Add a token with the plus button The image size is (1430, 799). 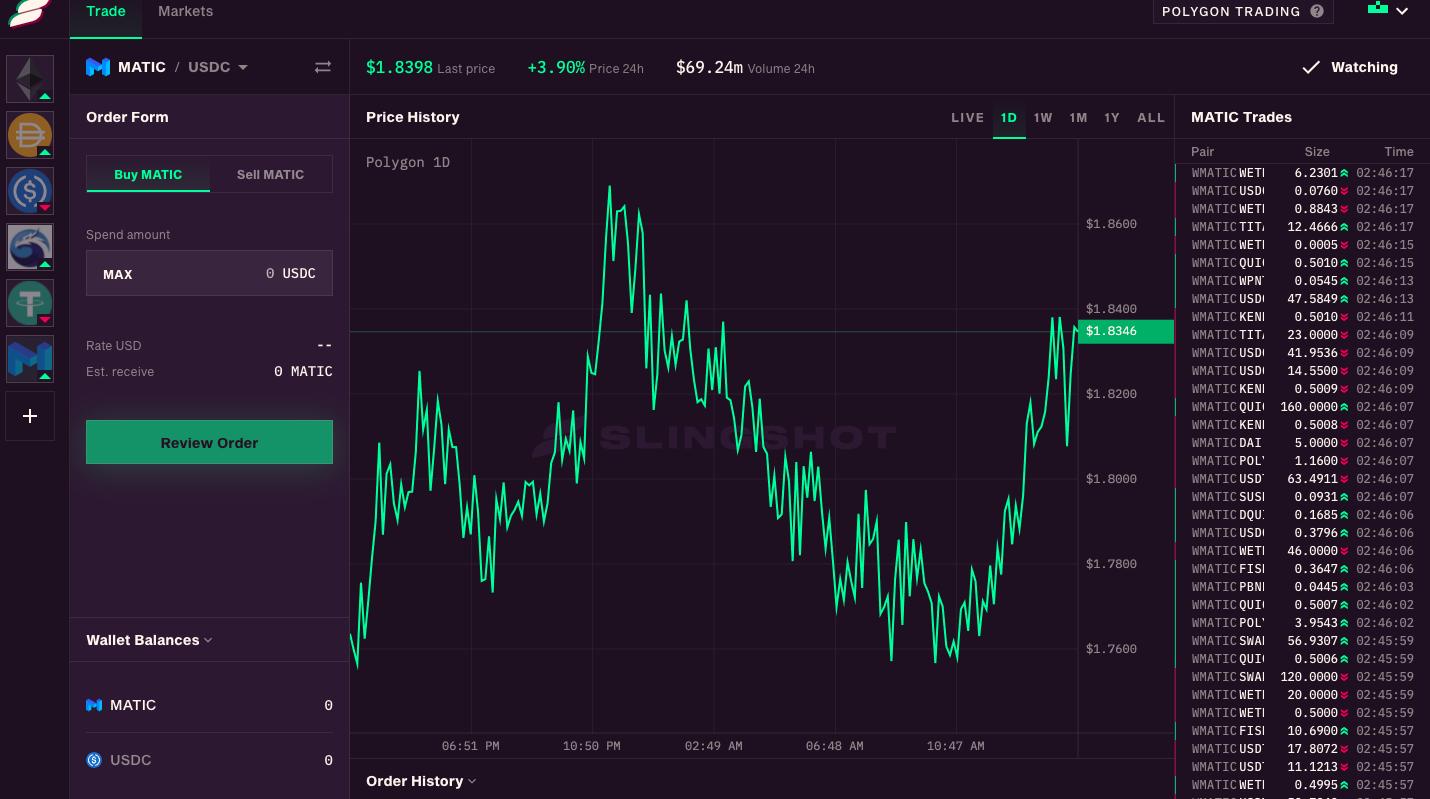30,416
